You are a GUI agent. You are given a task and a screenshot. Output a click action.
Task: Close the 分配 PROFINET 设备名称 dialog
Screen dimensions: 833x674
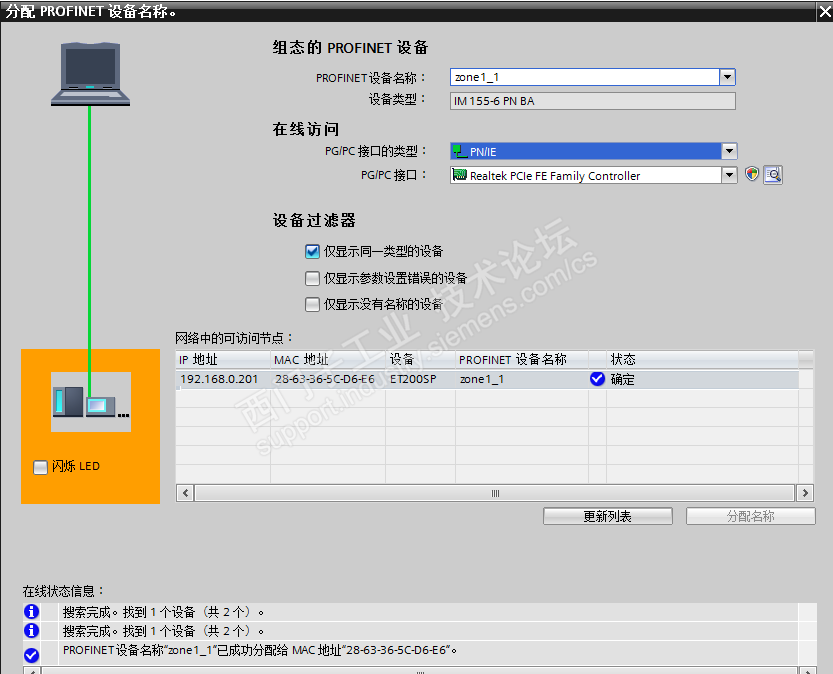[x=824, y=11]
